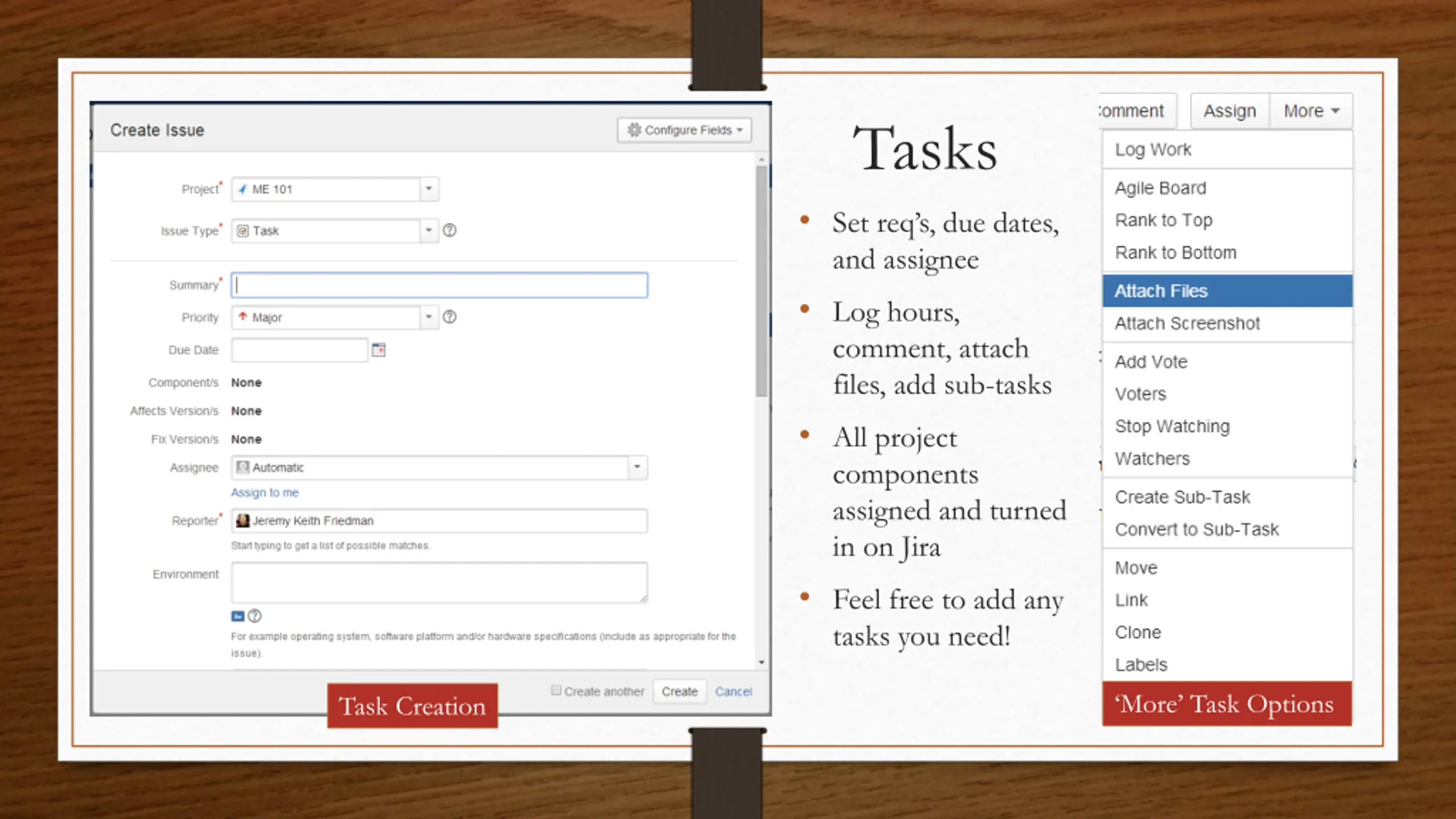Select Agile Board menu item

1227,188
